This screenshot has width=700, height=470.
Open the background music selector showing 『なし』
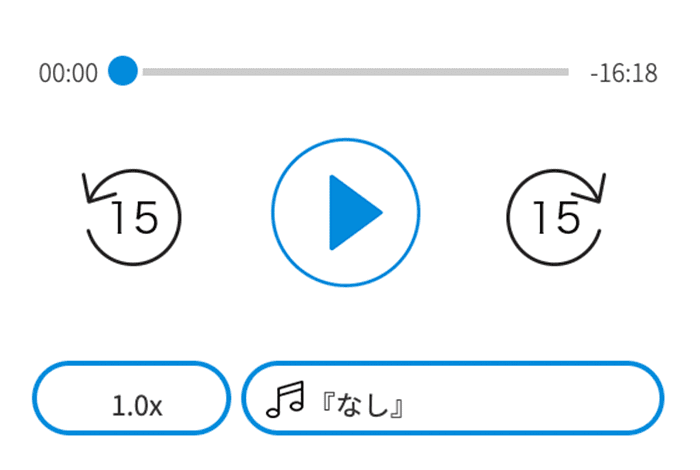click(453, 398)
